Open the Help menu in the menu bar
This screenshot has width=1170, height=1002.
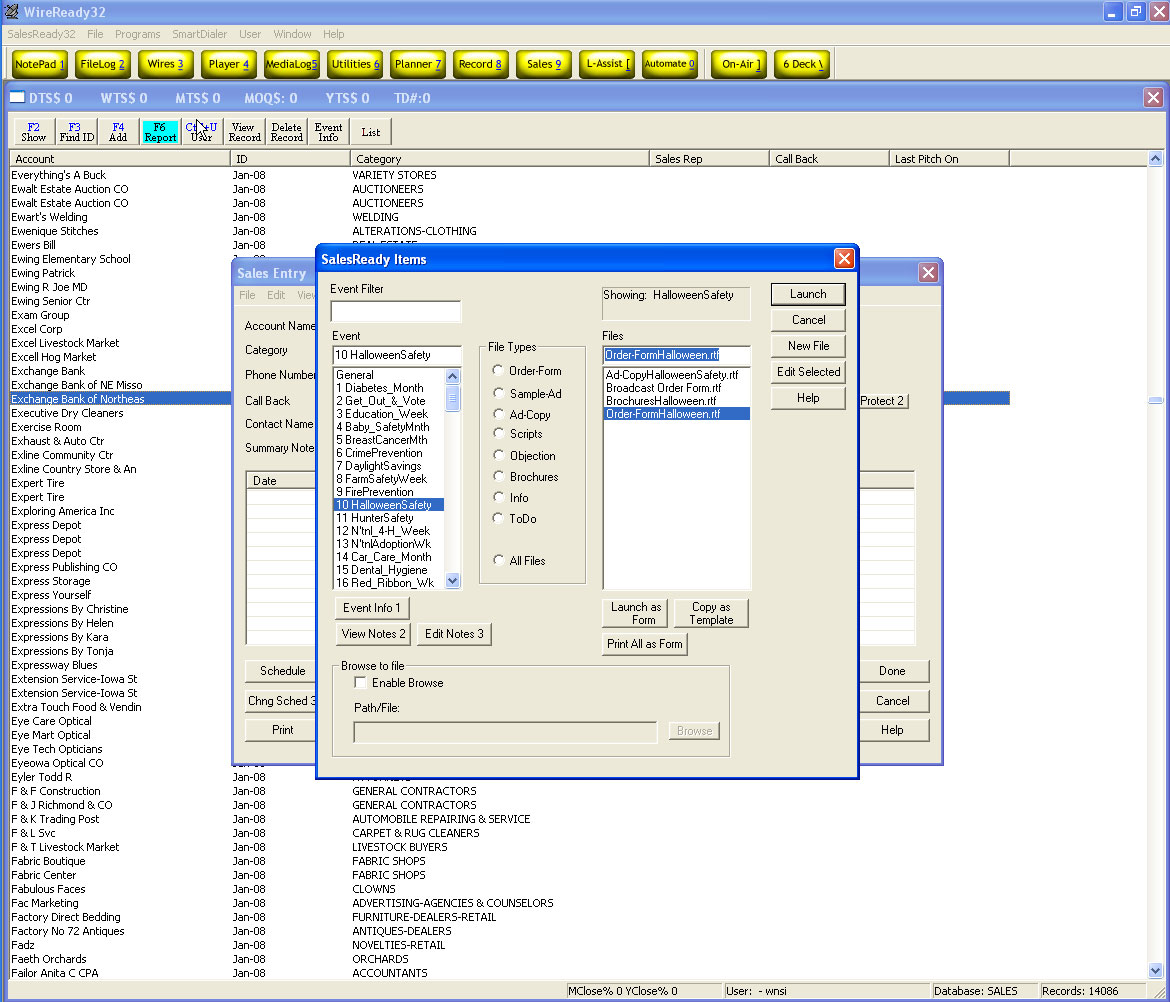[x=333, y=34]
